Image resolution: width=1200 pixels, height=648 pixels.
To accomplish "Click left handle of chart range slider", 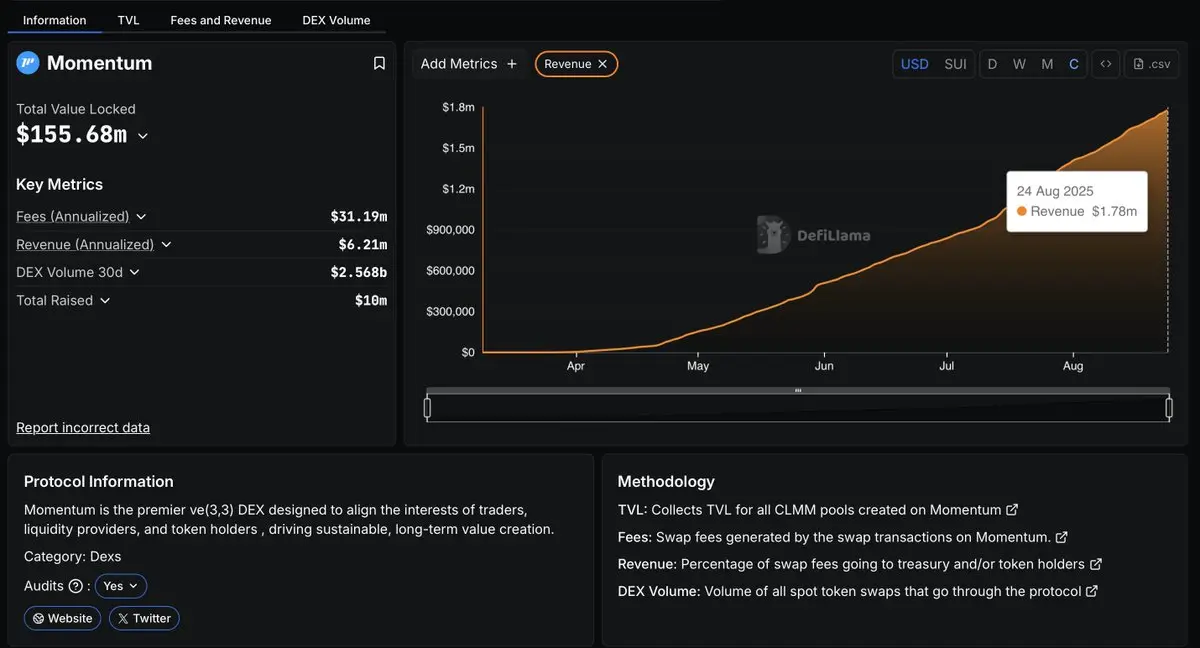I will click(427, 408).
